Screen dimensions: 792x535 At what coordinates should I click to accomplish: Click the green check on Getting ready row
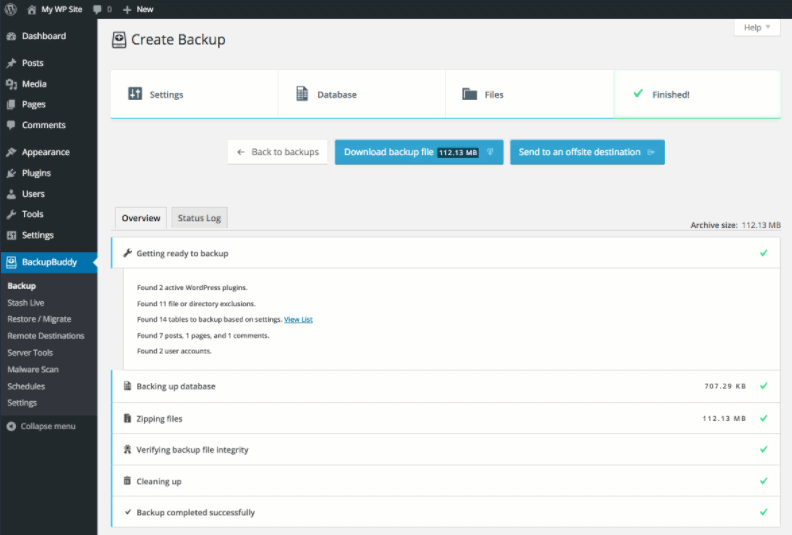point(764,253)
